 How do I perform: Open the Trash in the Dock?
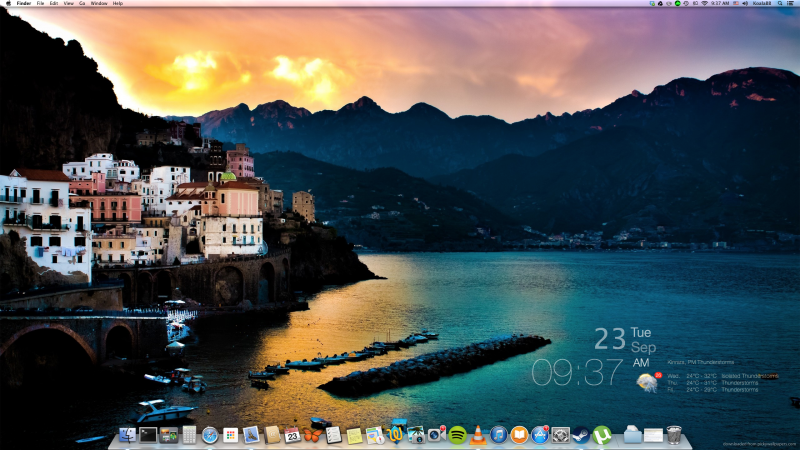pyautogui.click(x=674, y=435)
